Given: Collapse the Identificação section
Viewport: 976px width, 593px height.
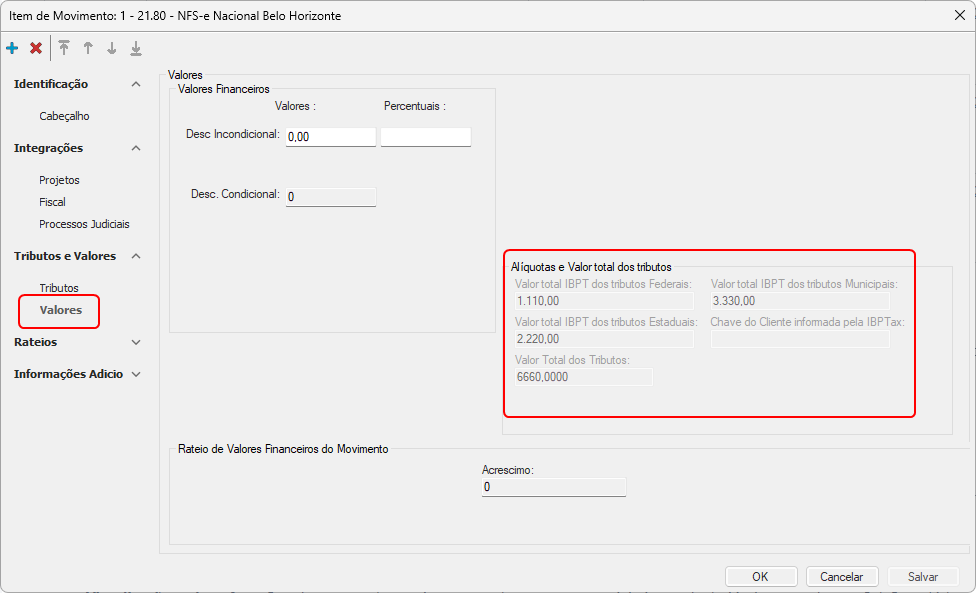Looking at the screenshot, I should pyautogui.click(x=136, y=84).
